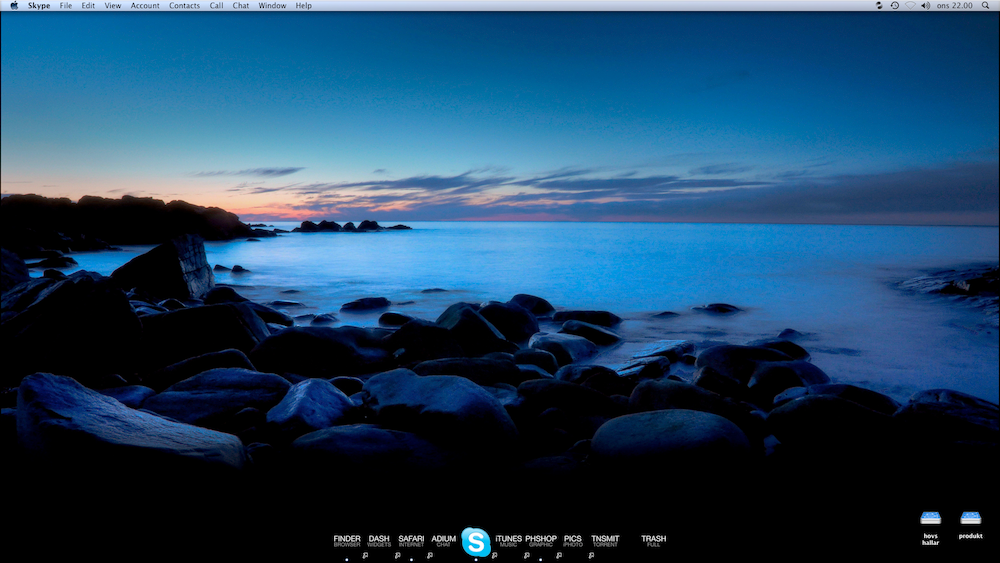Open Dash widgets in the dock
The height and width of the screenshot is (563, 1000).
click(x=379, y=540)
